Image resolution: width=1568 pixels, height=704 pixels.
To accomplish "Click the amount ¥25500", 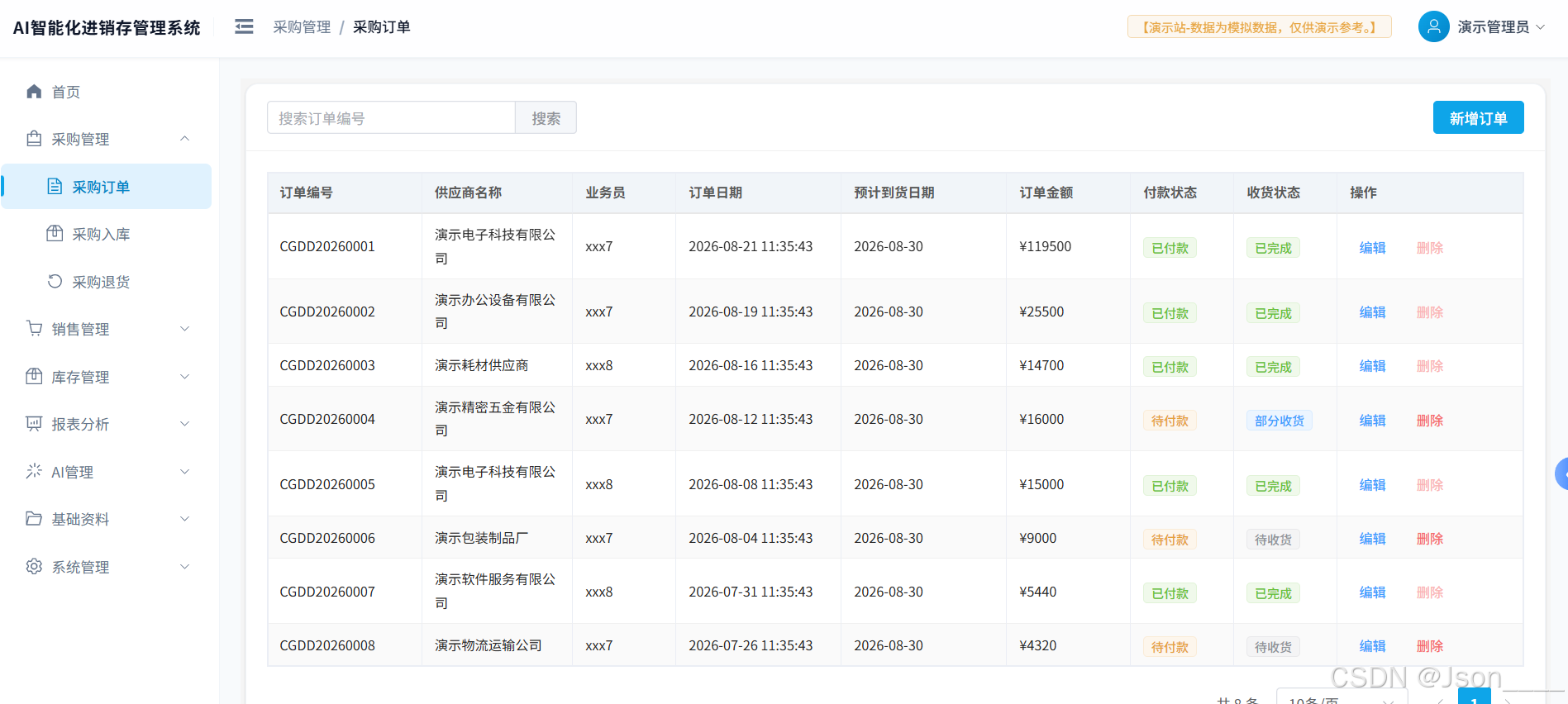I will [x=1041, y=312].
